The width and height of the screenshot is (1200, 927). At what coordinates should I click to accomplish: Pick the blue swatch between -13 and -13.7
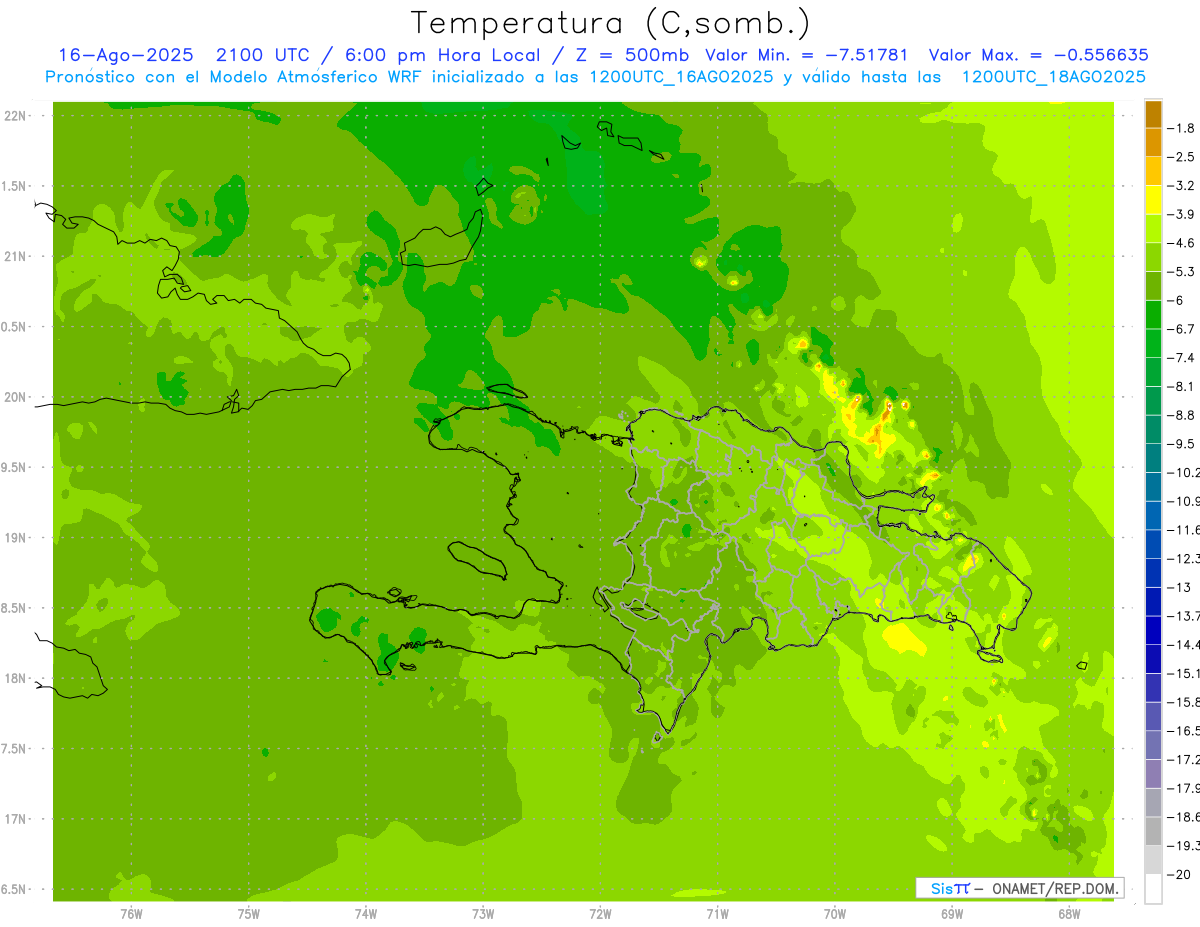[1153, 602]
